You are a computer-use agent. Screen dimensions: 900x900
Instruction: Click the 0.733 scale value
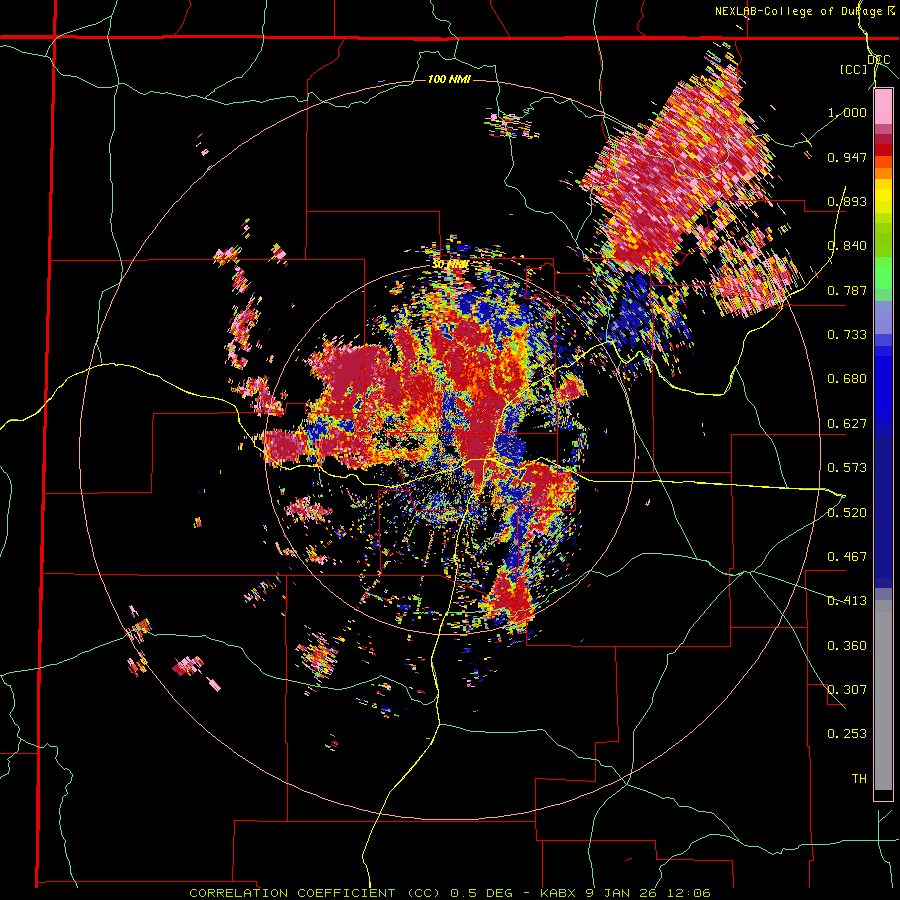click(x=847, y=335)
